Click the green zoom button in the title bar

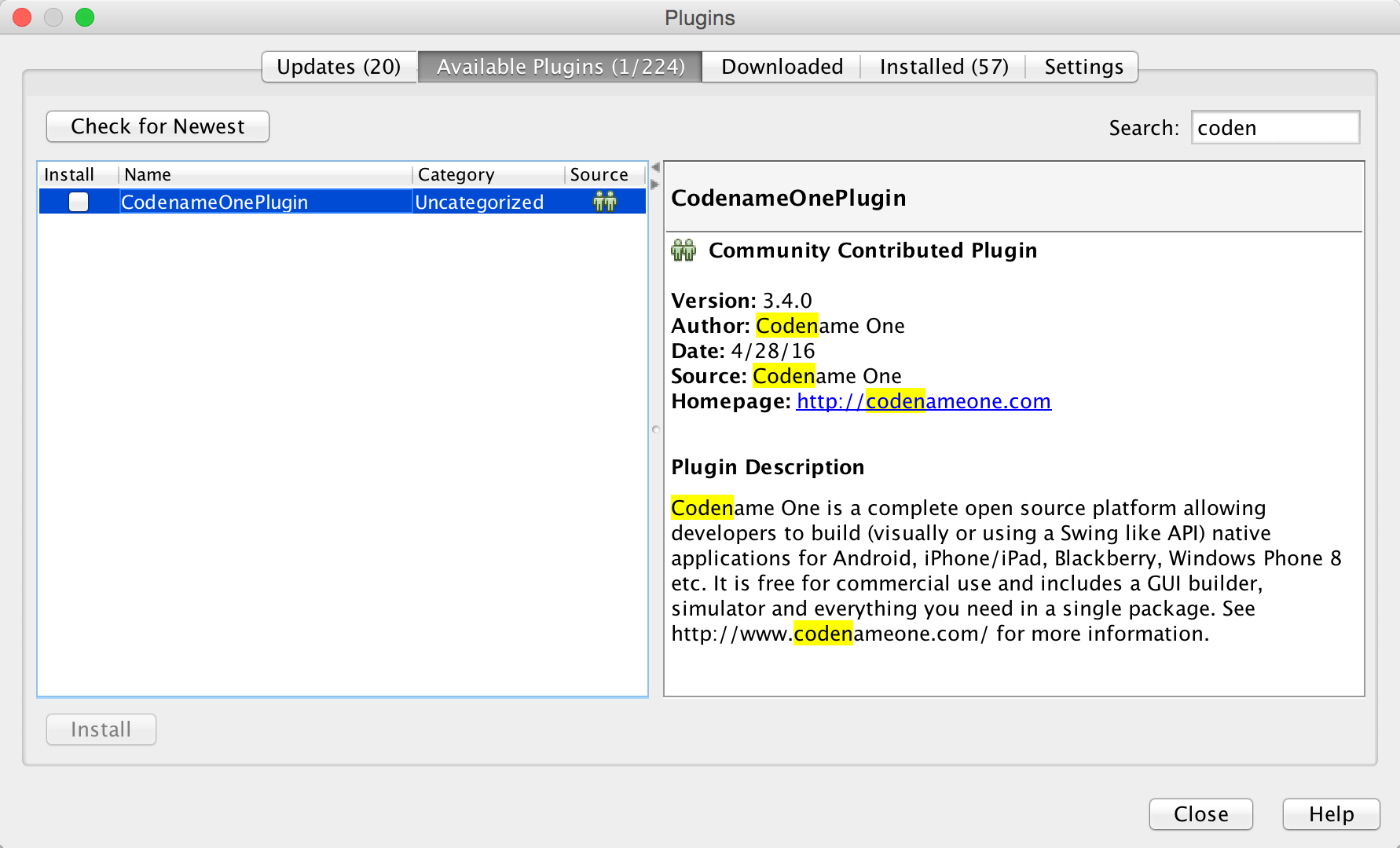(84, 17)
